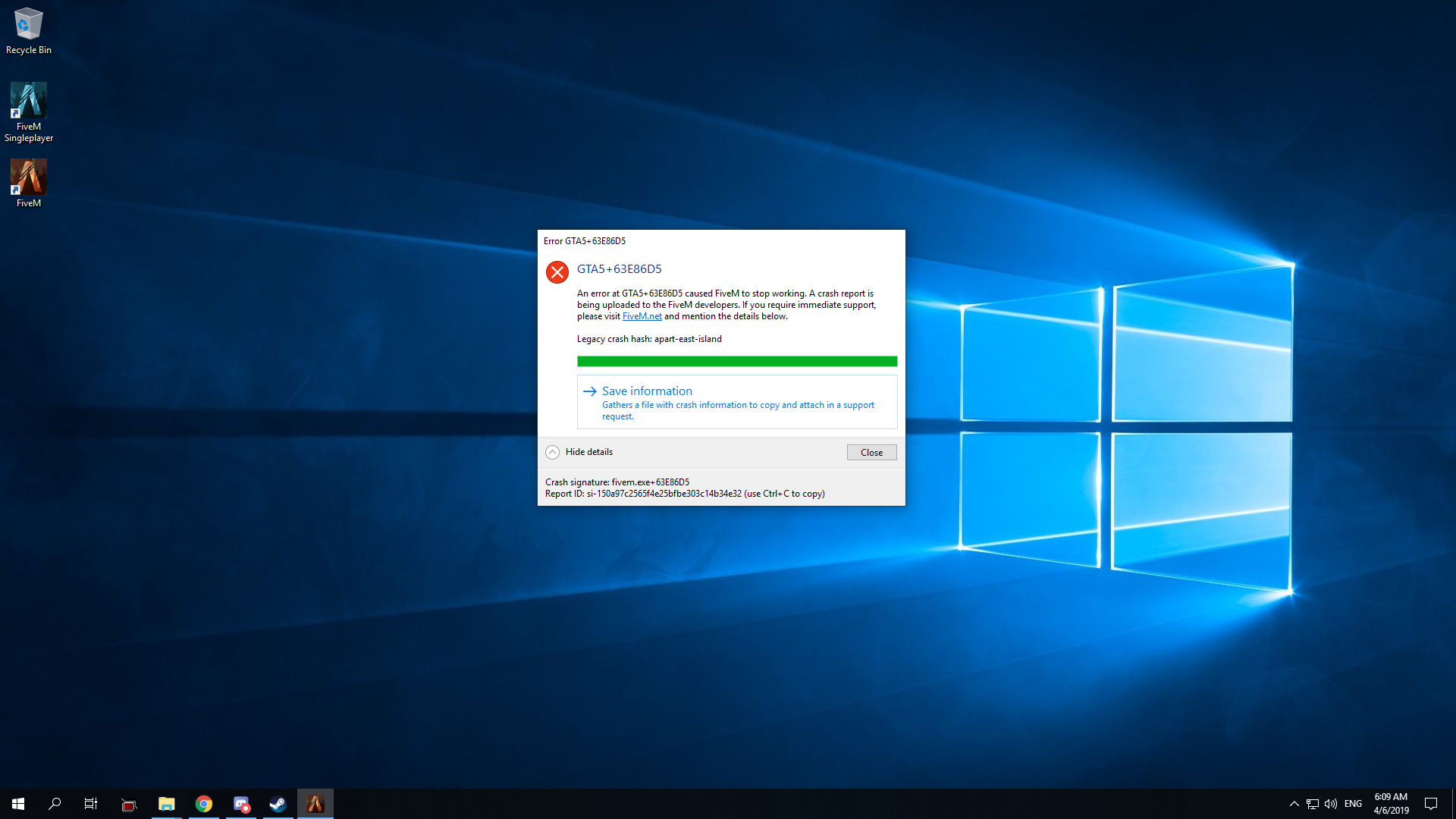
Task: Switch to FiveM taskbar application
Action: 315,804
